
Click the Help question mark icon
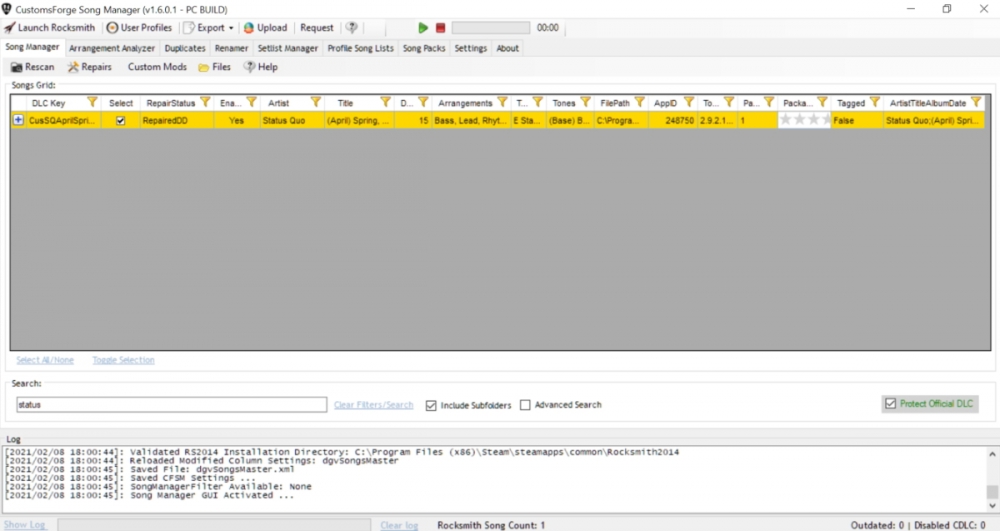(x=249, y=67)
